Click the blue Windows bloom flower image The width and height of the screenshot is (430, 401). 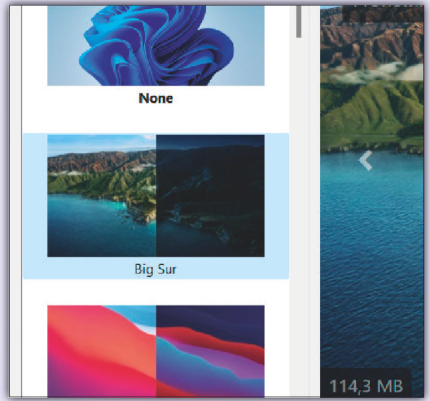157,47
